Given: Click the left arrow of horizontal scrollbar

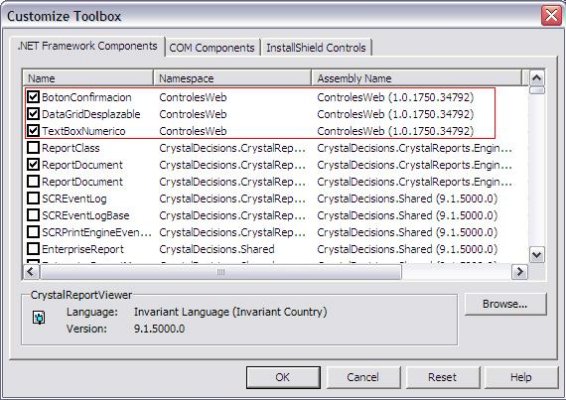Looking at the screenshot, I should tap(31, 271).
